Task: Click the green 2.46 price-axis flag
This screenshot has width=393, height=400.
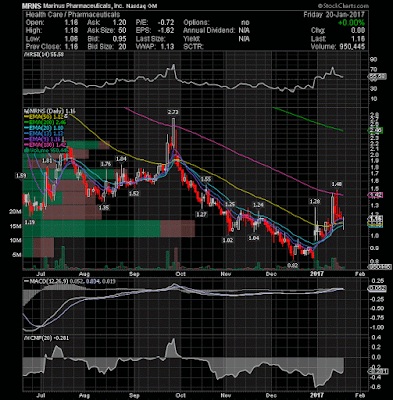Action: [375, 130]
